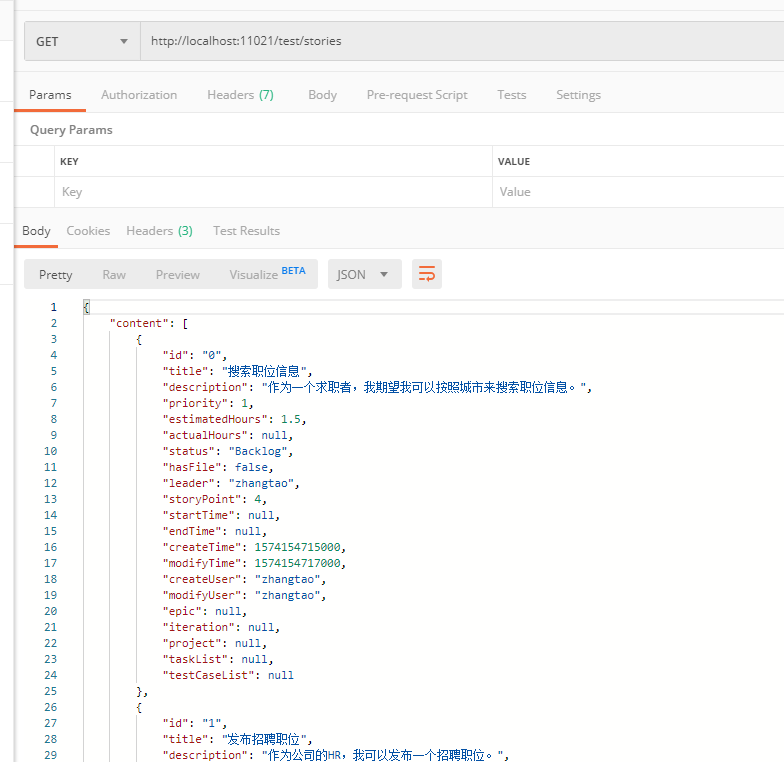Click line number 16 in the gutter

coord(50,548)
